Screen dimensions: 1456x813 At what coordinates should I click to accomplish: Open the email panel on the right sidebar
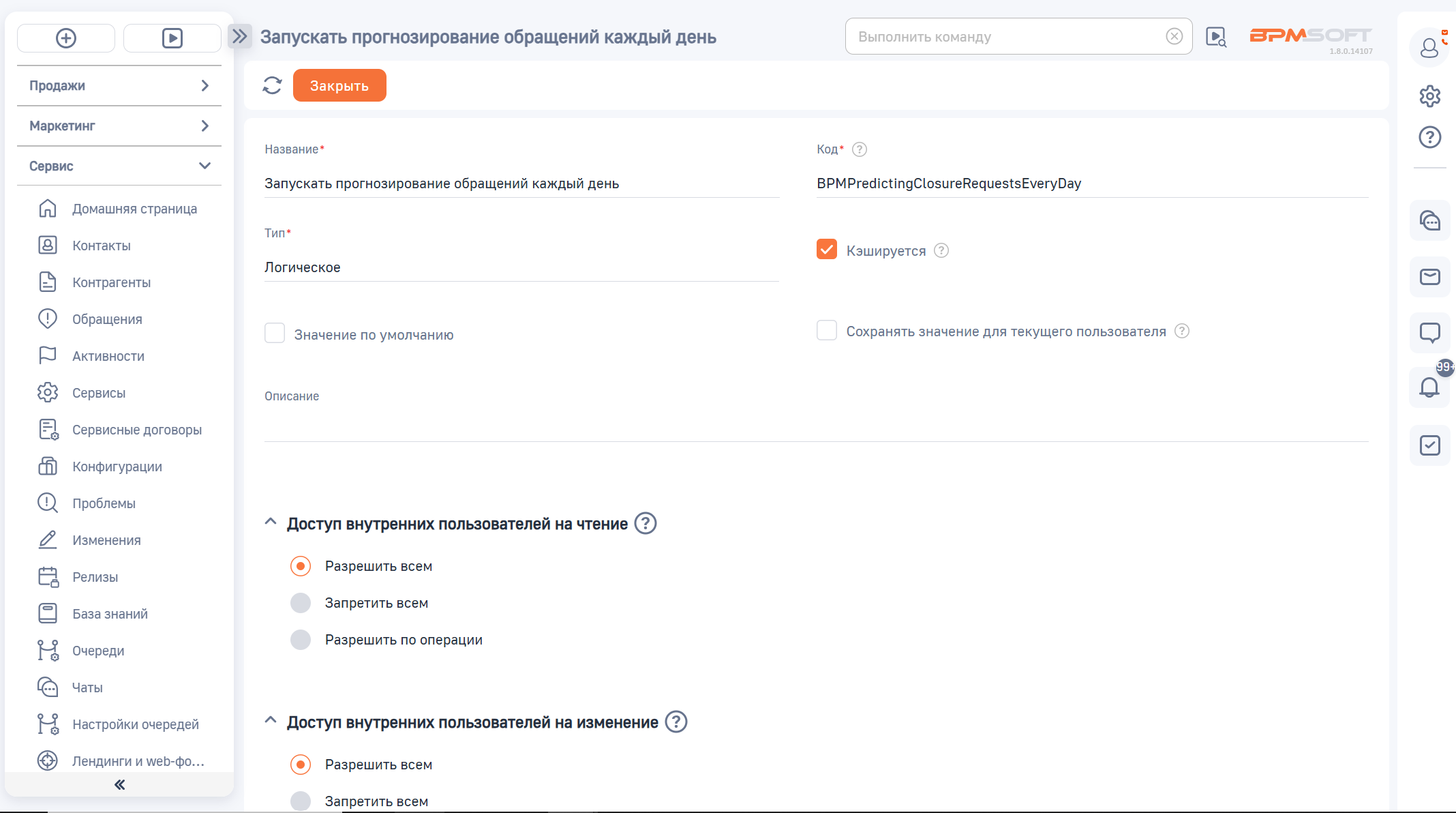[1430, 277]
